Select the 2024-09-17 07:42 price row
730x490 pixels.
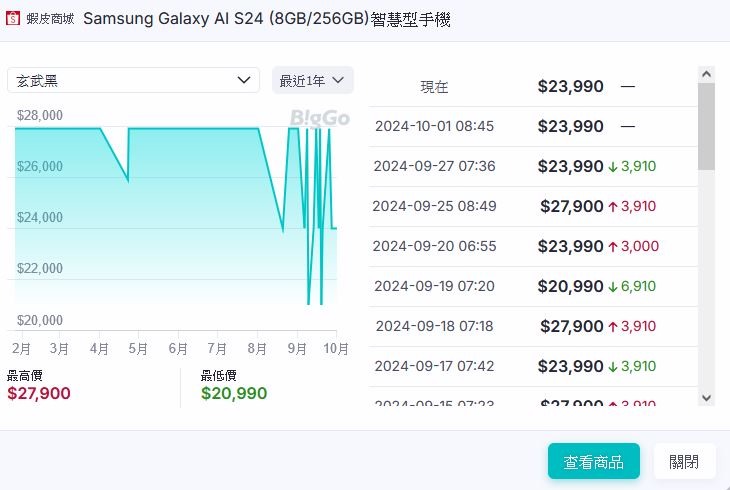click(x=533, y=367)
